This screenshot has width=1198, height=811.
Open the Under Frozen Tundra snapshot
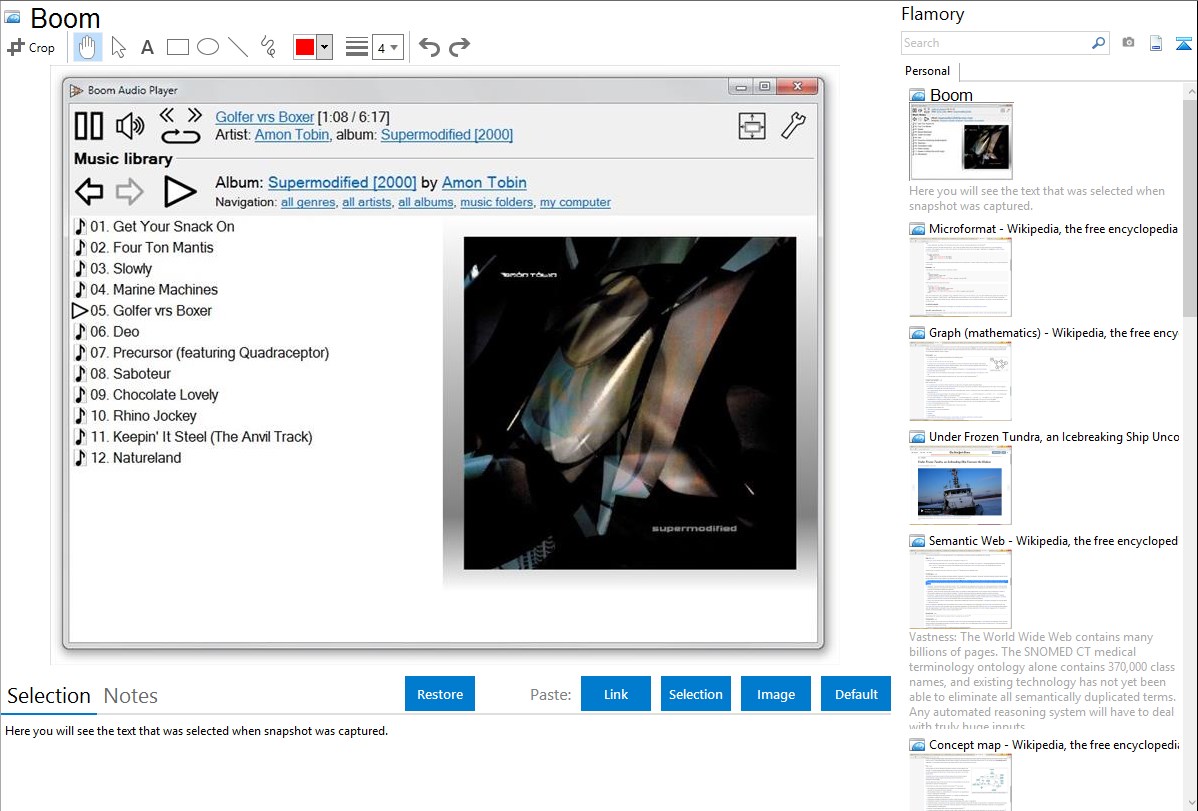pyautogui.click(x=961, y=485)
